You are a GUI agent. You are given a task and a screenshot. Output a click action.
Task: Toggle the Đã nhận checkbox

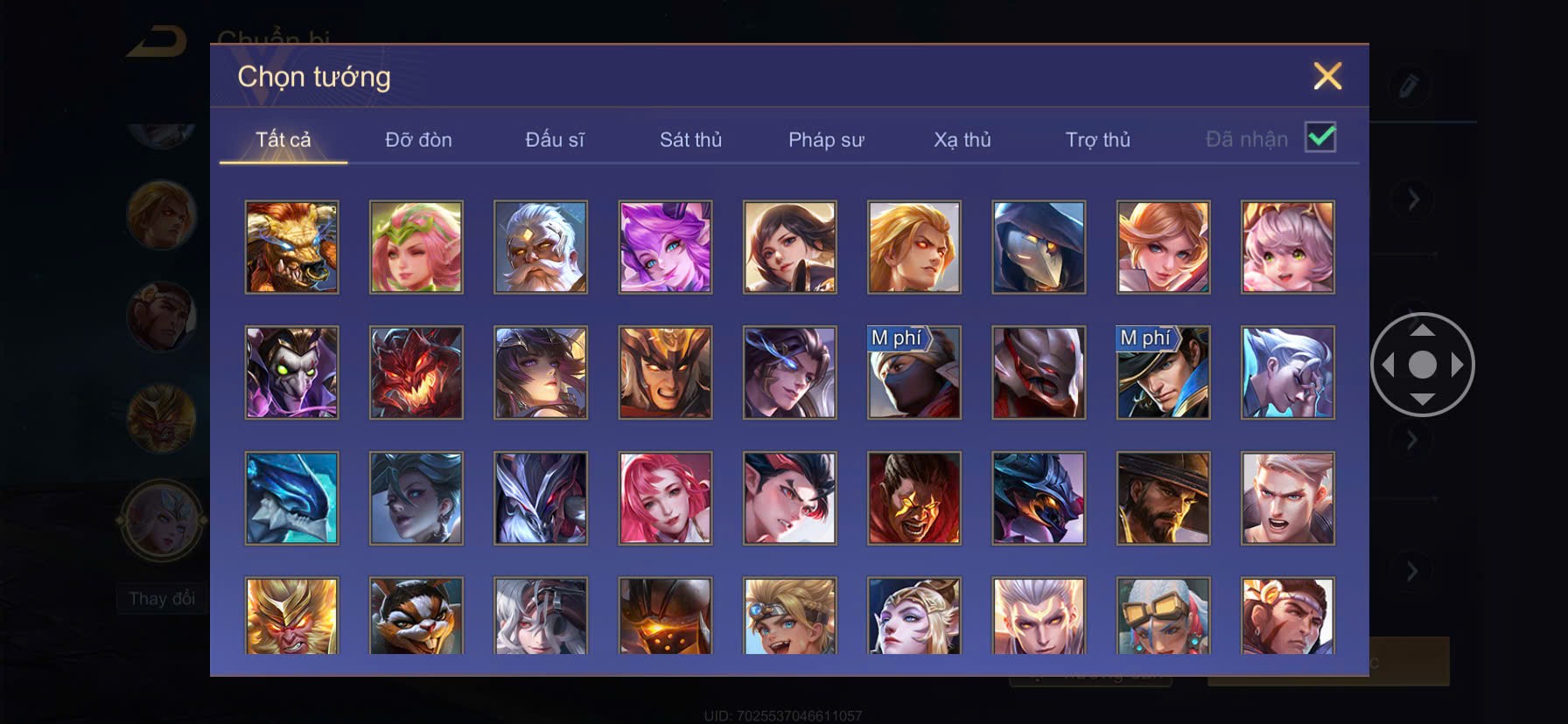point(1320,137)
